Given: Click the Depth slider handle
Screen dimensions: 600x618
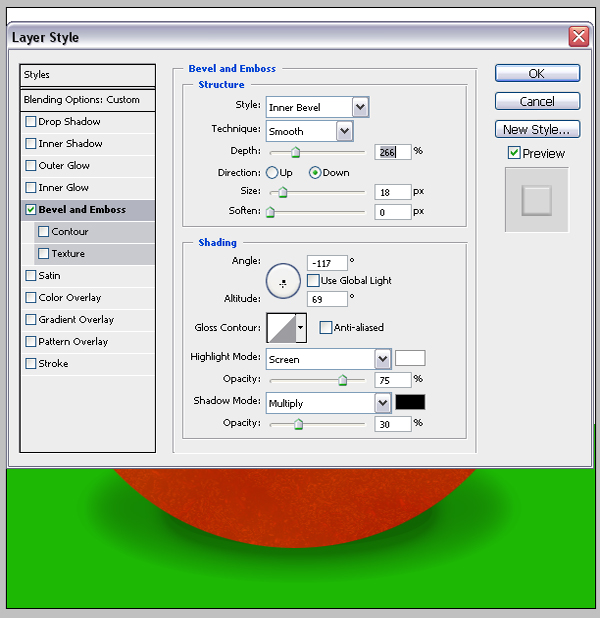Looking at the screenshot, I should click(x=295, y=152).
